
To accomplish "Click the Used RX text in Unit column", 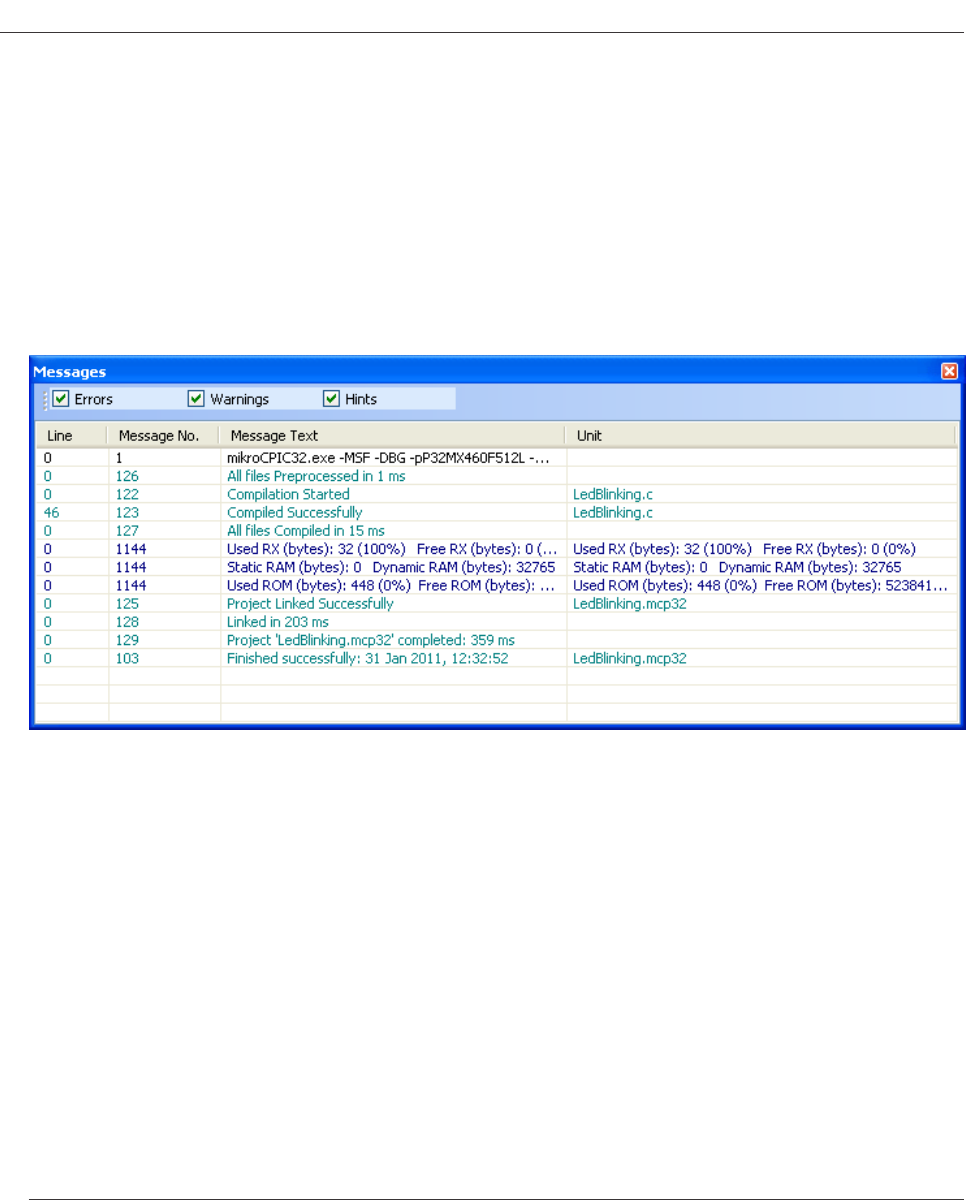I will tap(744, 549).
